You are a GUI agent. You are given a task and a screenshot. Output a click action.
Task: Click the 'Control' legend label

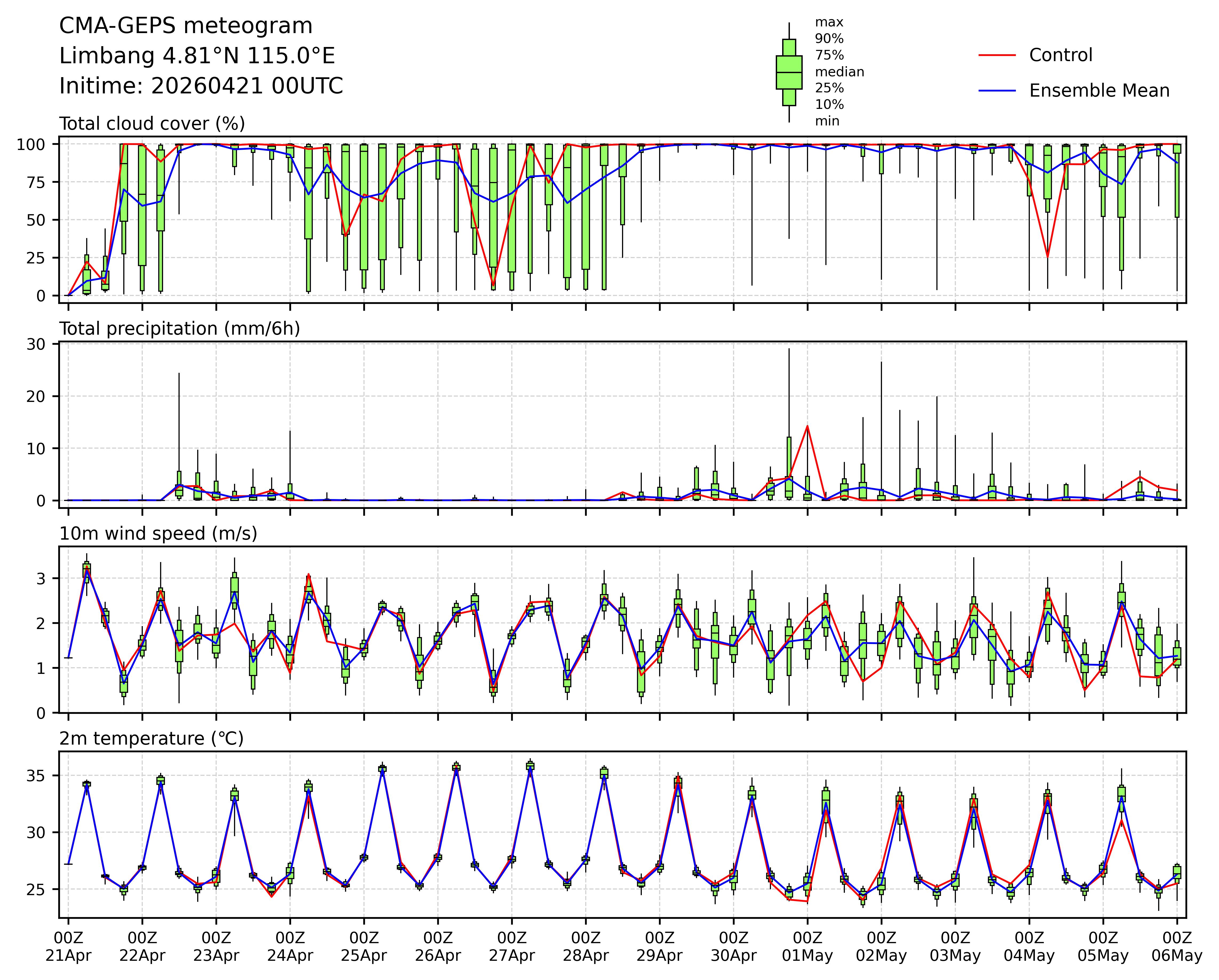1061,56
